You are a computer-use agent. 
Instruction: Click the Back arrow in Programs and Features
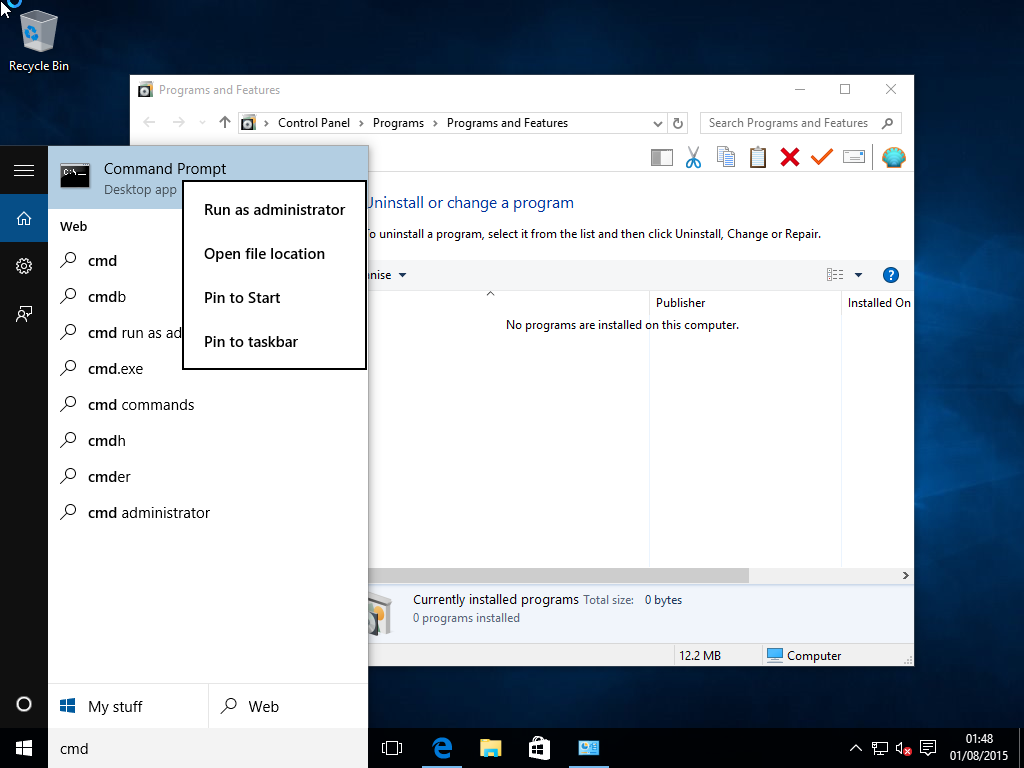tap(150, 122)
